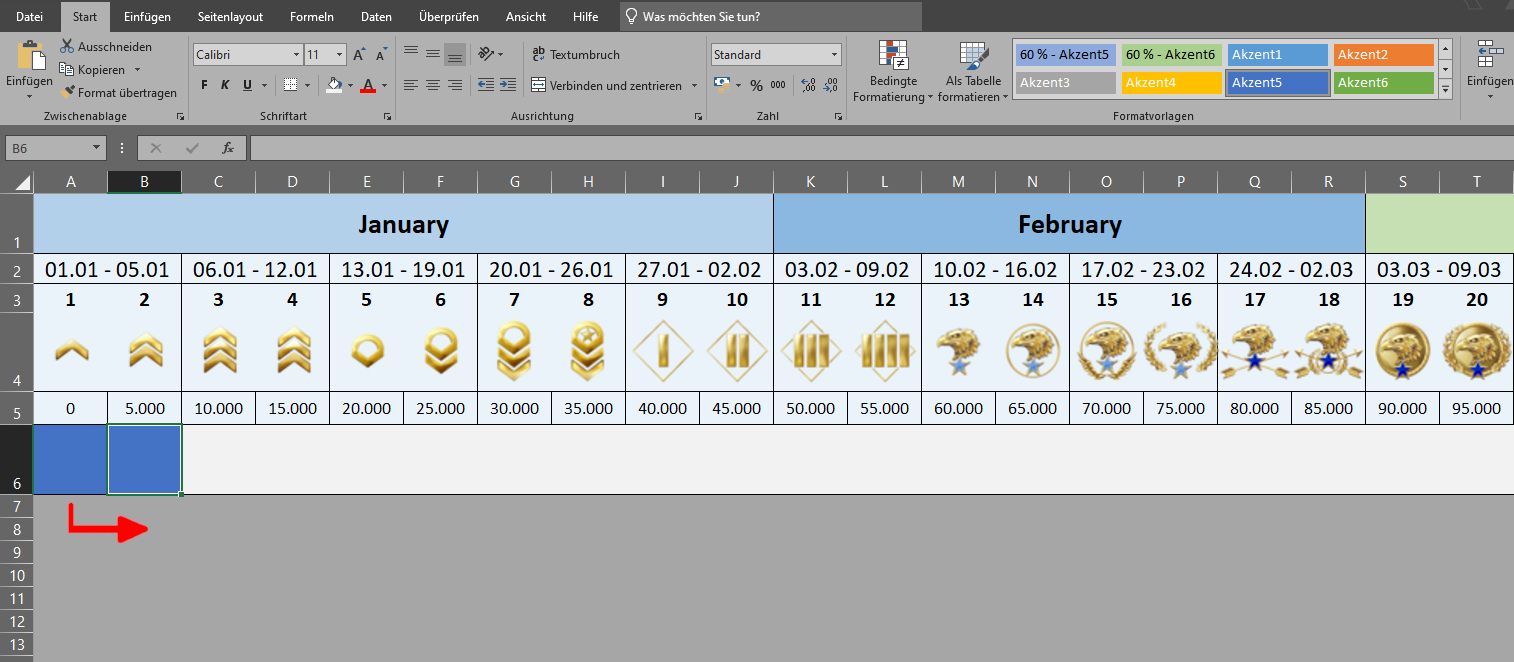The width and height of the screenshot is (1514, 662).
Task: Increase font size with large A icon
Action: 360,55
